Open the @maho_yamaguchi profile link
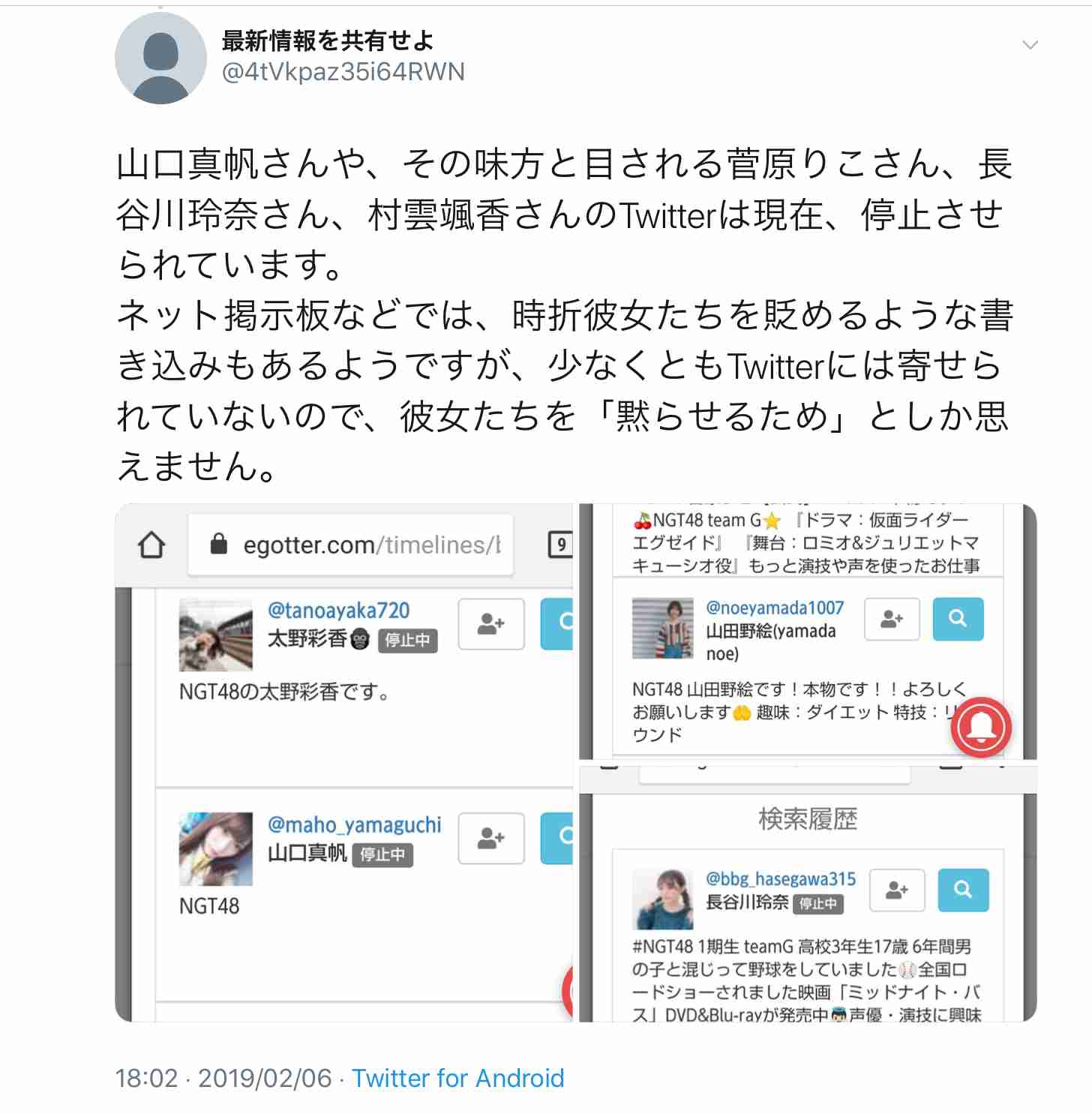 coord(354,825)
